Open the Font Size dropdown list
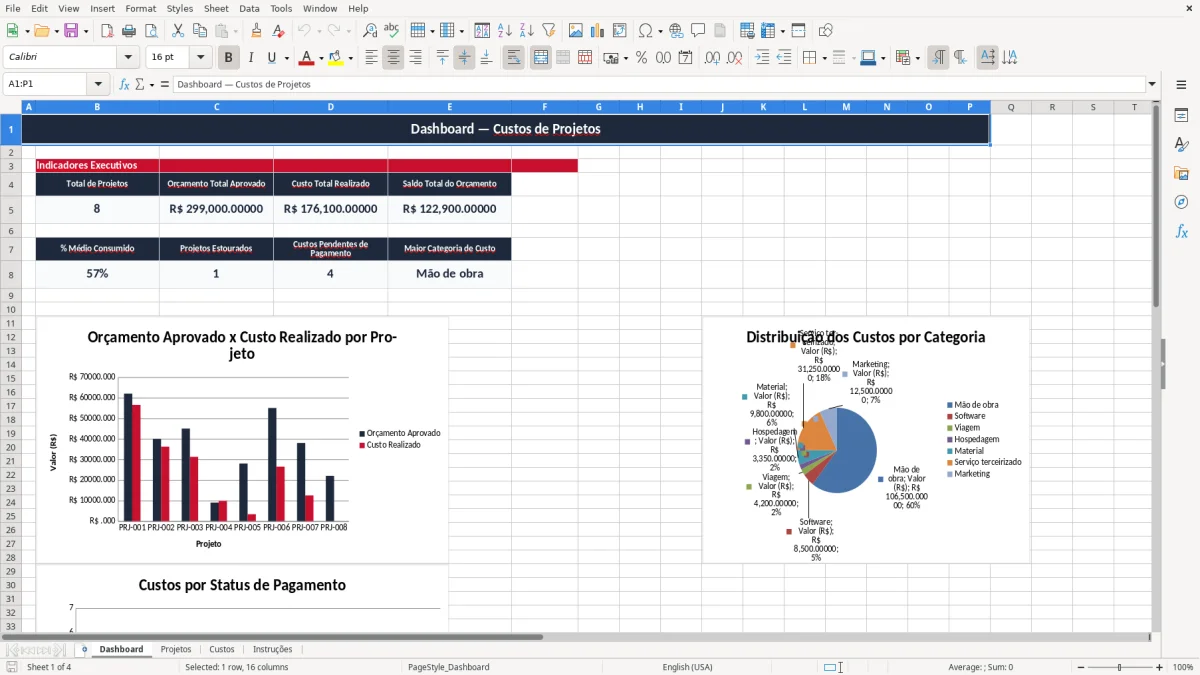Image resolution: width=1200 pixels, height=675 pixels. pyautogui.click(x=201, y=58)
